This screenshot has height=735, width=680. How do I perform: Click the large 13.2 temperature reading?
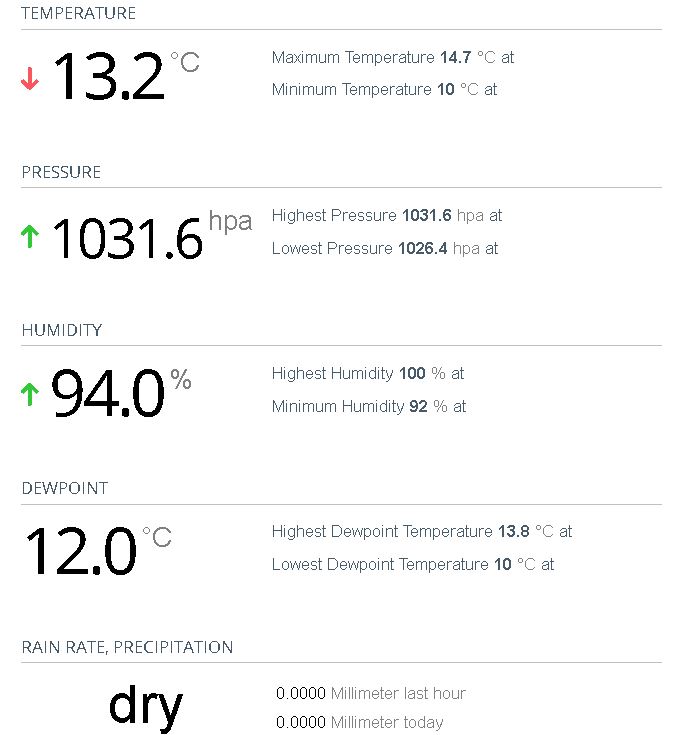pyautogui.click(x=108, y=77)
